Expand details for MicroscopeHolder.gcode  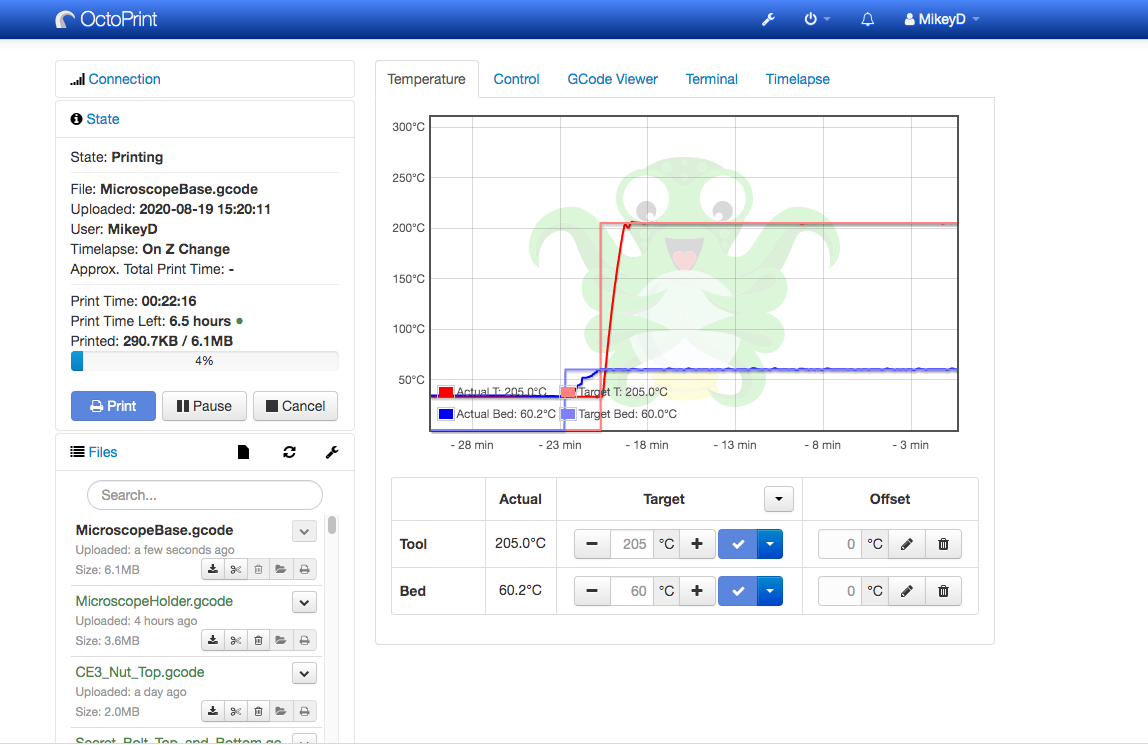click(x=304, y=602)
